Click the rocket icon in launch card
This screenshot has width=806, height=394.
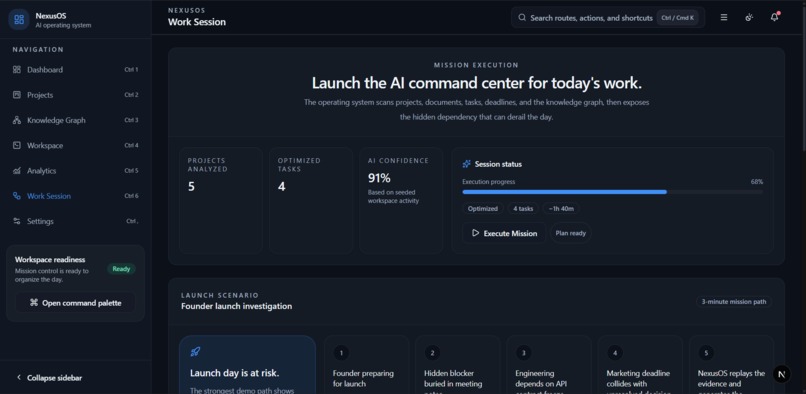click(195, 352)
